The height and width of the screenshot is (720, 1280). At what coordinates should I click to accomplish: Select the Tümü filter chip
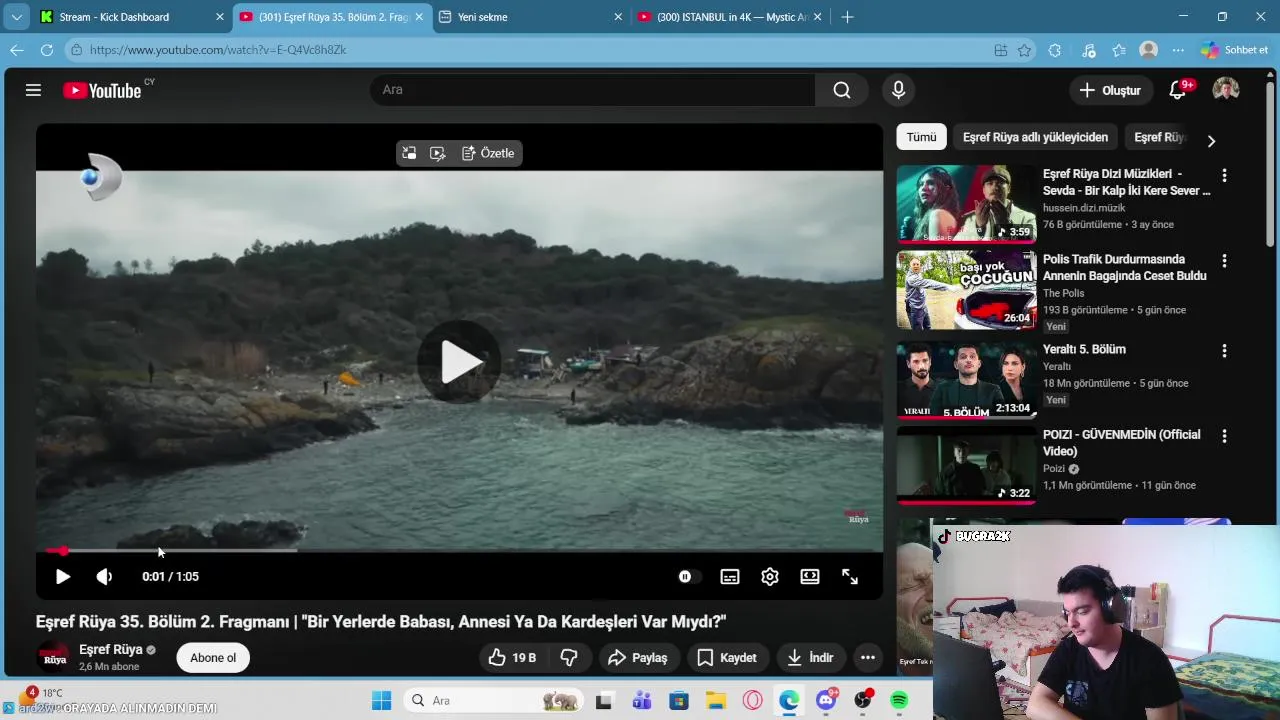pyautogui.click(x=922, y=137)
